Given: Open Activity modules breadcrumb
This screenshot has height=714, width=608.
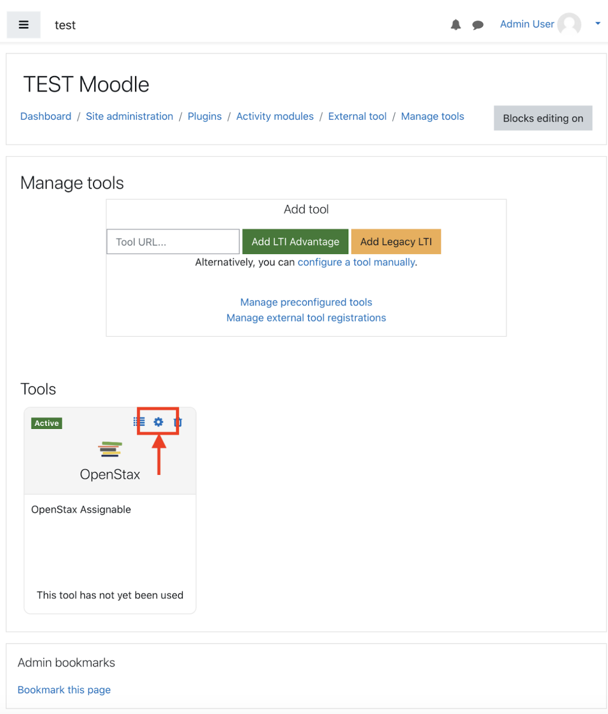Looking at the screenshot, I should coord(275,116).
